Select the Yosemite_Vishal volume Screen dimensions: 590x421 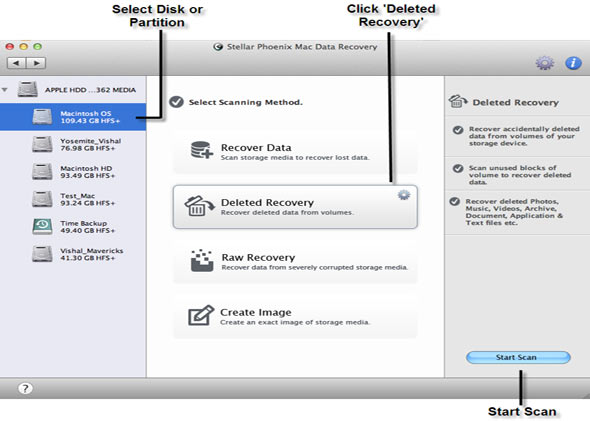coord(73,144)
